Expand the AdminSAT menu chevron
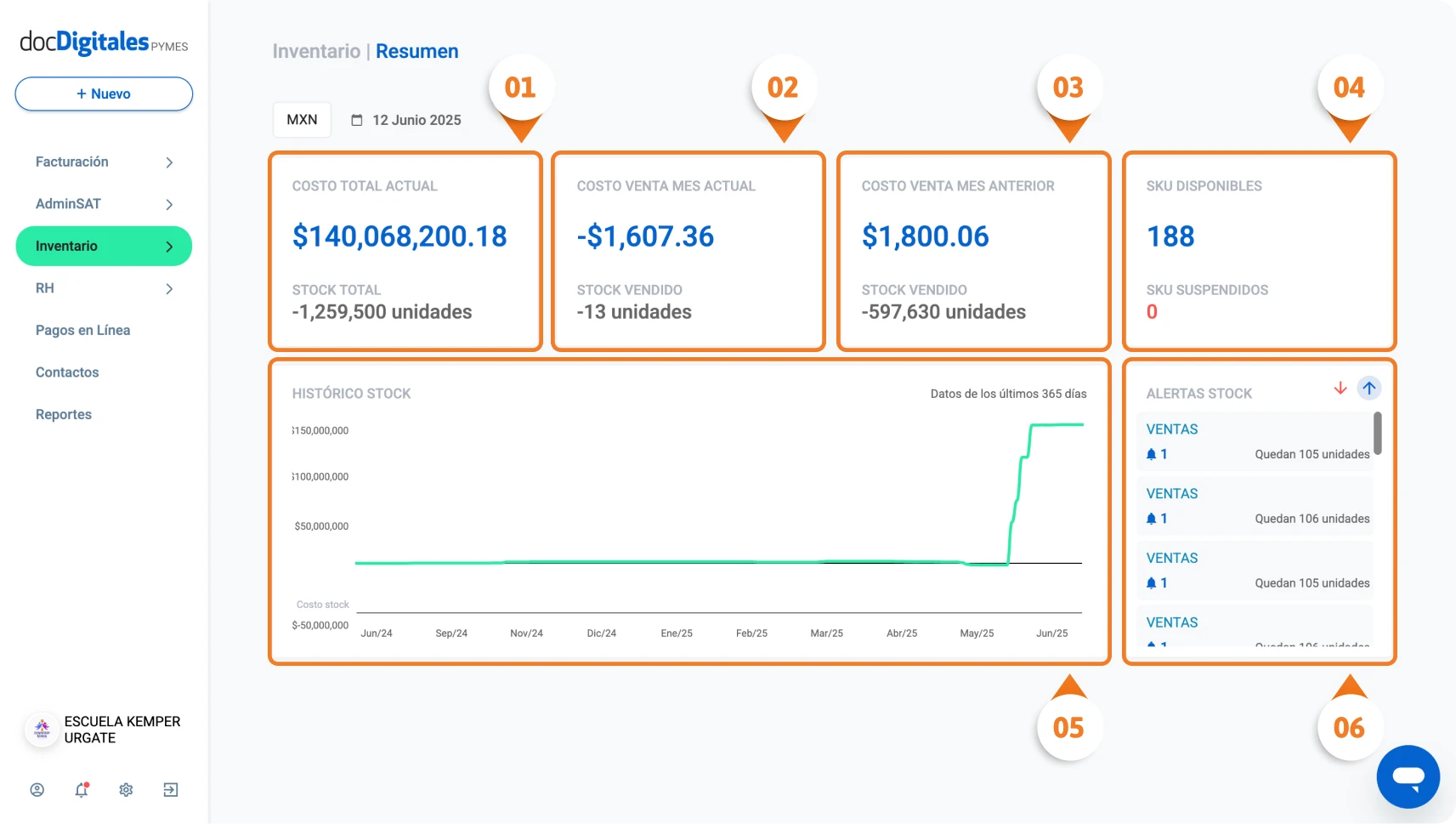The width and height of the screenshot is (1456, 824). tap(169, 204)
